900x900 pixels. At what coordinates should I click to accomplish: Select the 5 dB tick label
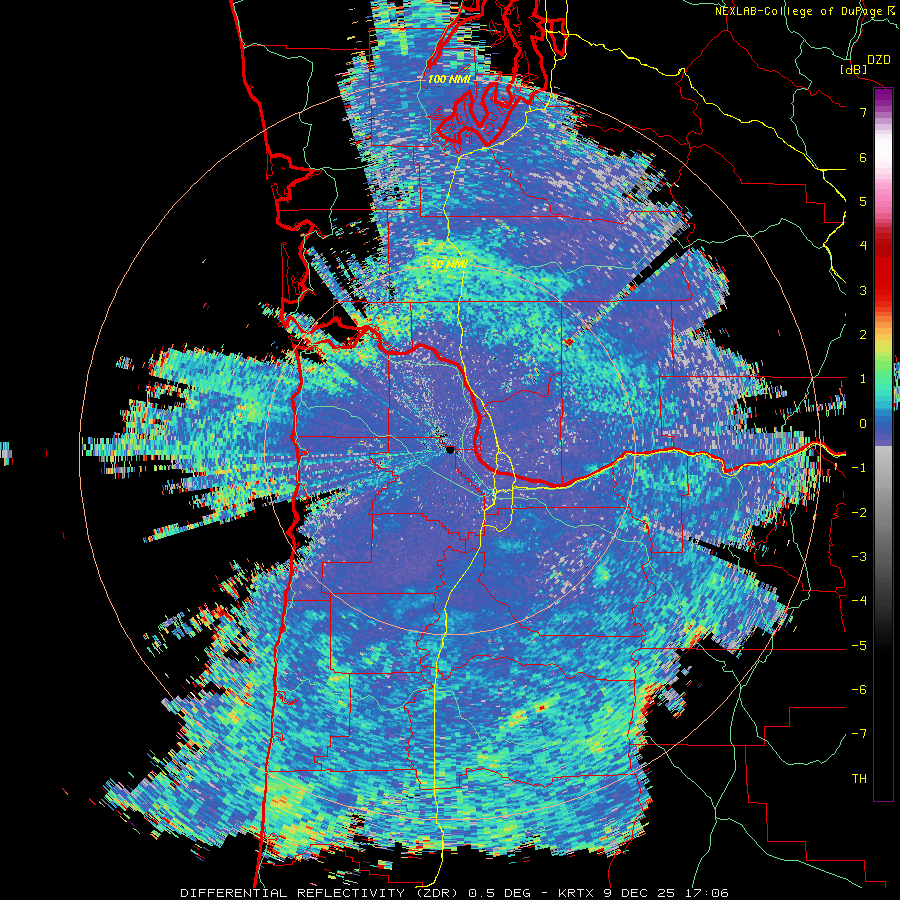(x=863, y=201)
